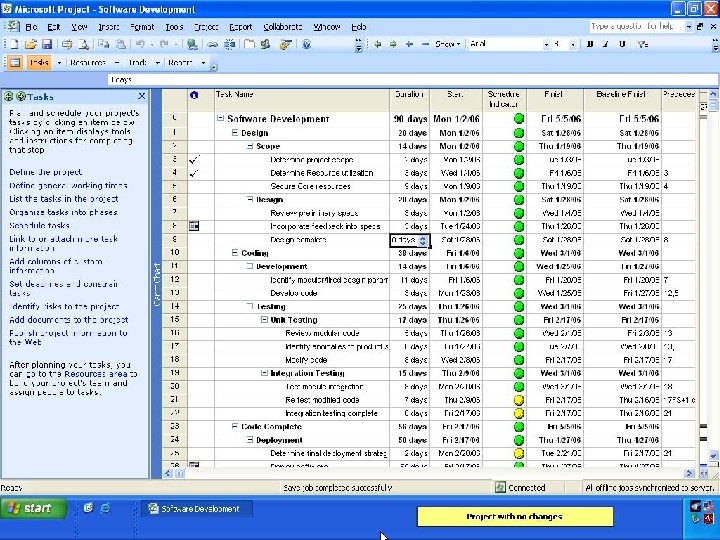Open the Tools menu
The image size is (720, 540).
tap(174, 27)
